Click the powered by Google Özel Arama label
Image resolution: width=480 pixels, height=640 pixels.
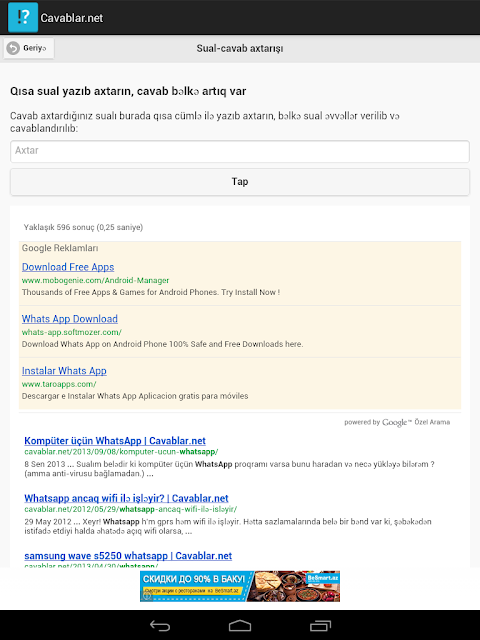[397, 422]
